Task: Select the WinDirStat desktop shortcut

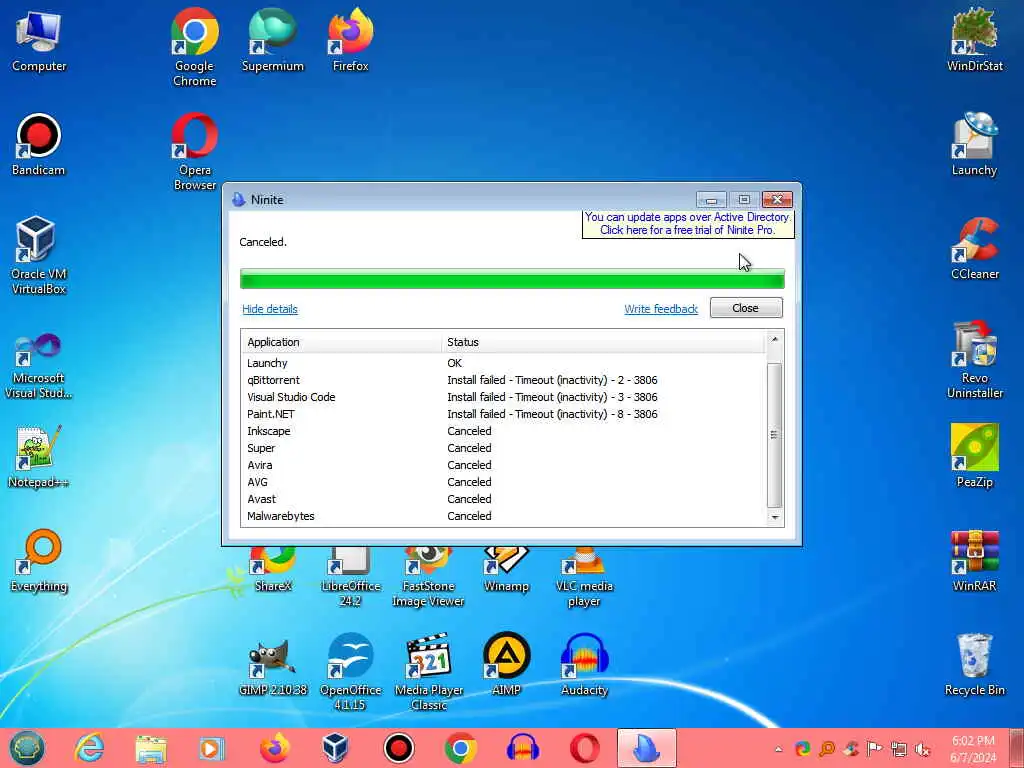Action: tap(974, 40)
